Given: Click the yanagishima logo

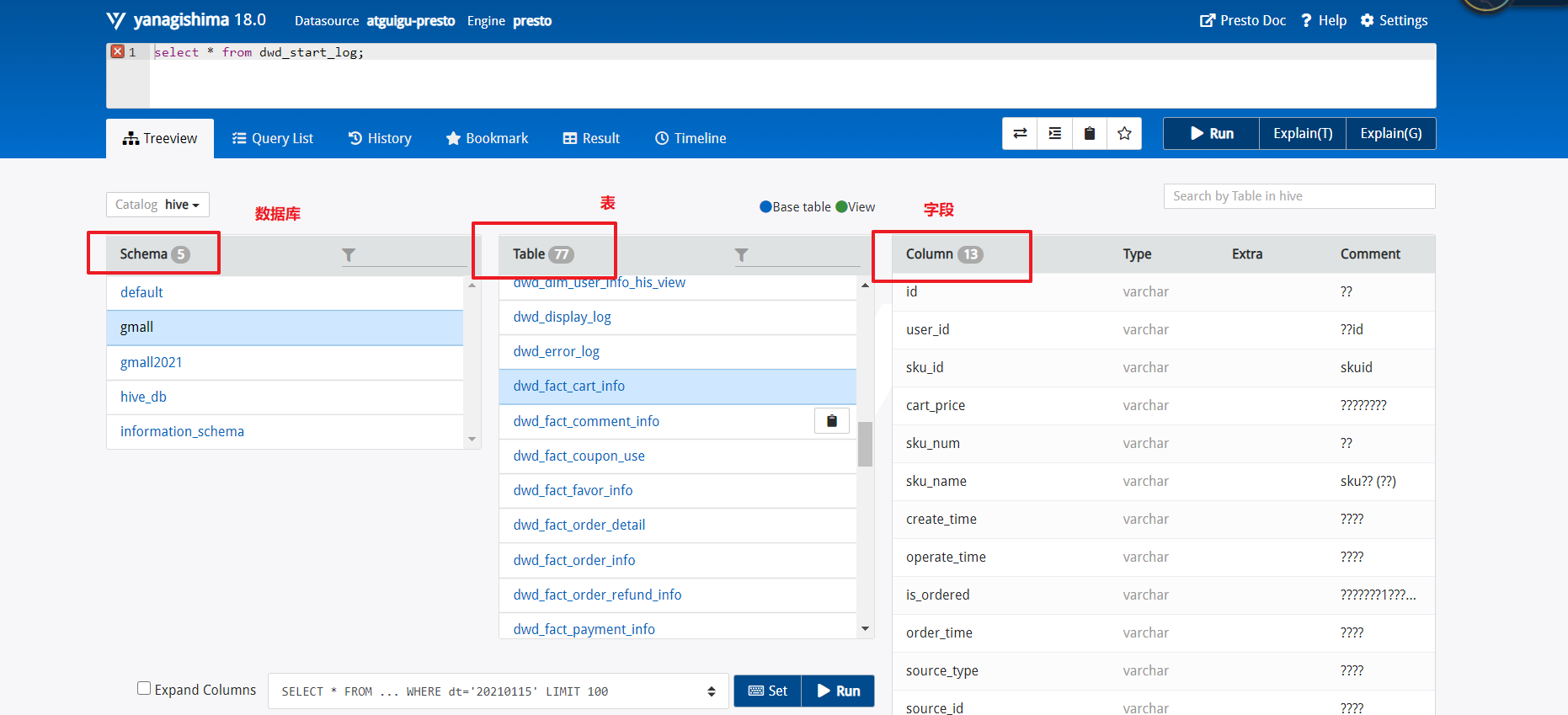Looking at the screenshot, I should point(186,20).
